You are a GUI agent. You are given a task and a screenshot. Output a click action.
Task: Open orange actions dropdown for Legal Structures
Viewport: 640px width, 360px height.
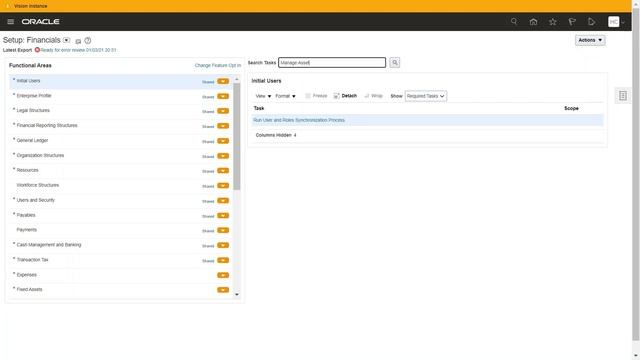(x=223, y=111)
